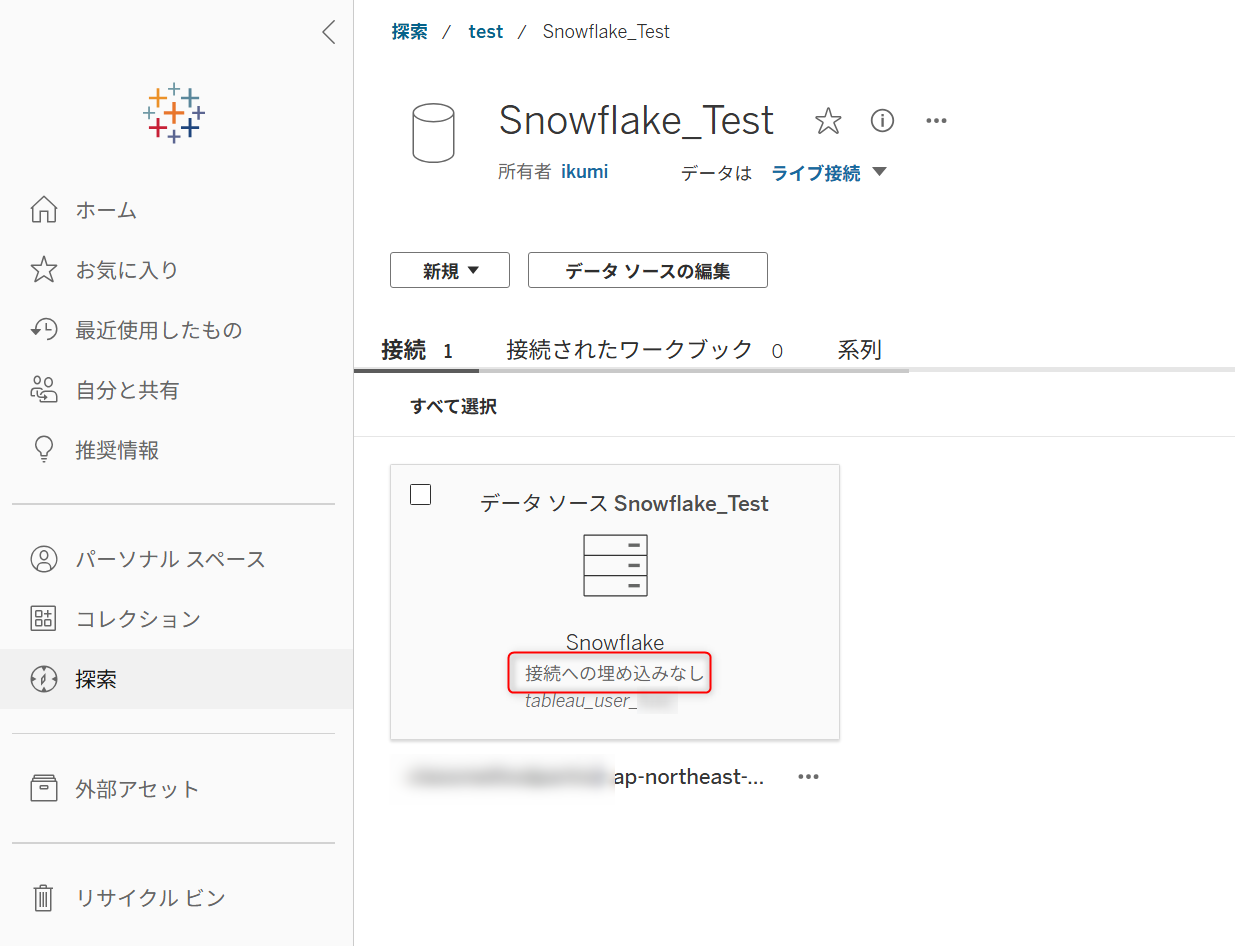The image size is (1235, 946).
Task: Switch to the 接続 tab
Action: click(x=417, y=350)
